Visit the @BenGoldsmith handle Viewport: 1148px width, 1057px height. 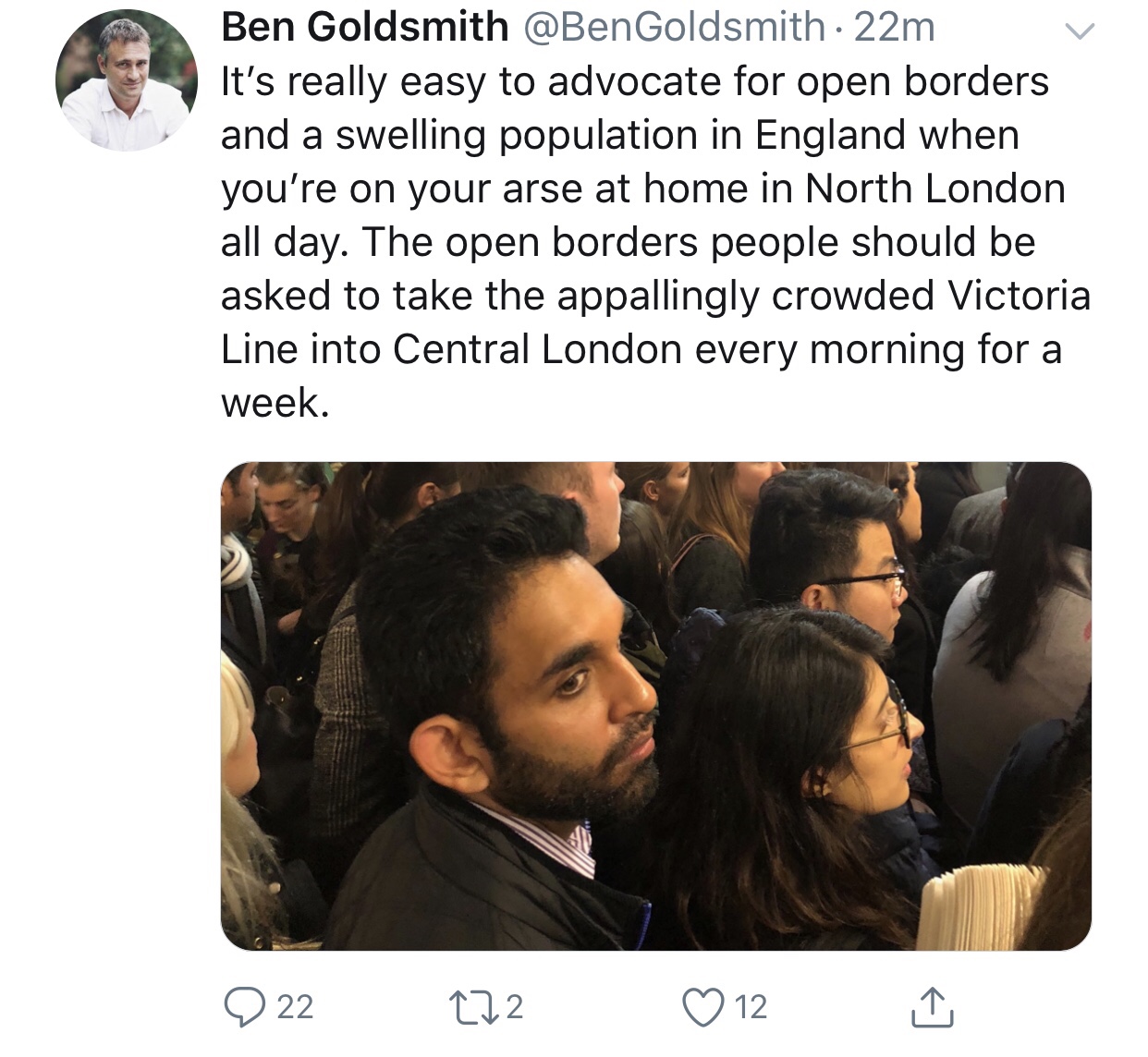[675, 27]
